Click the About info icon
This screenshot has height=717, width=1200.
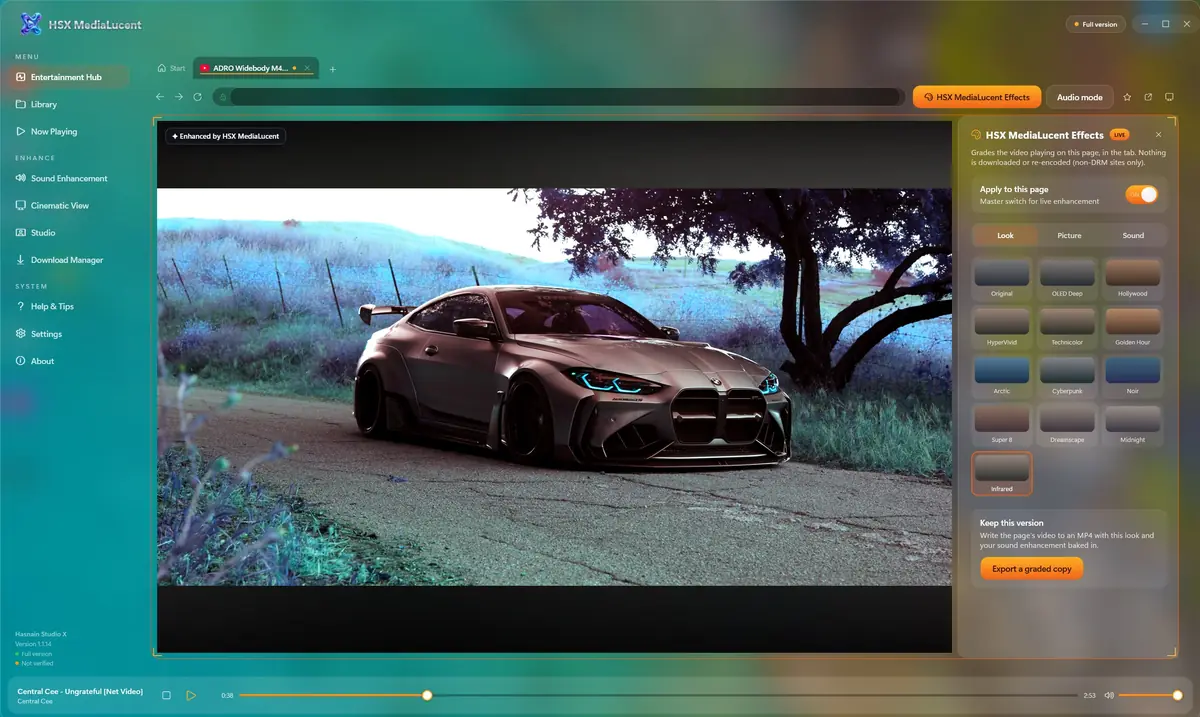pyautogui.click(x=21, y=361)
